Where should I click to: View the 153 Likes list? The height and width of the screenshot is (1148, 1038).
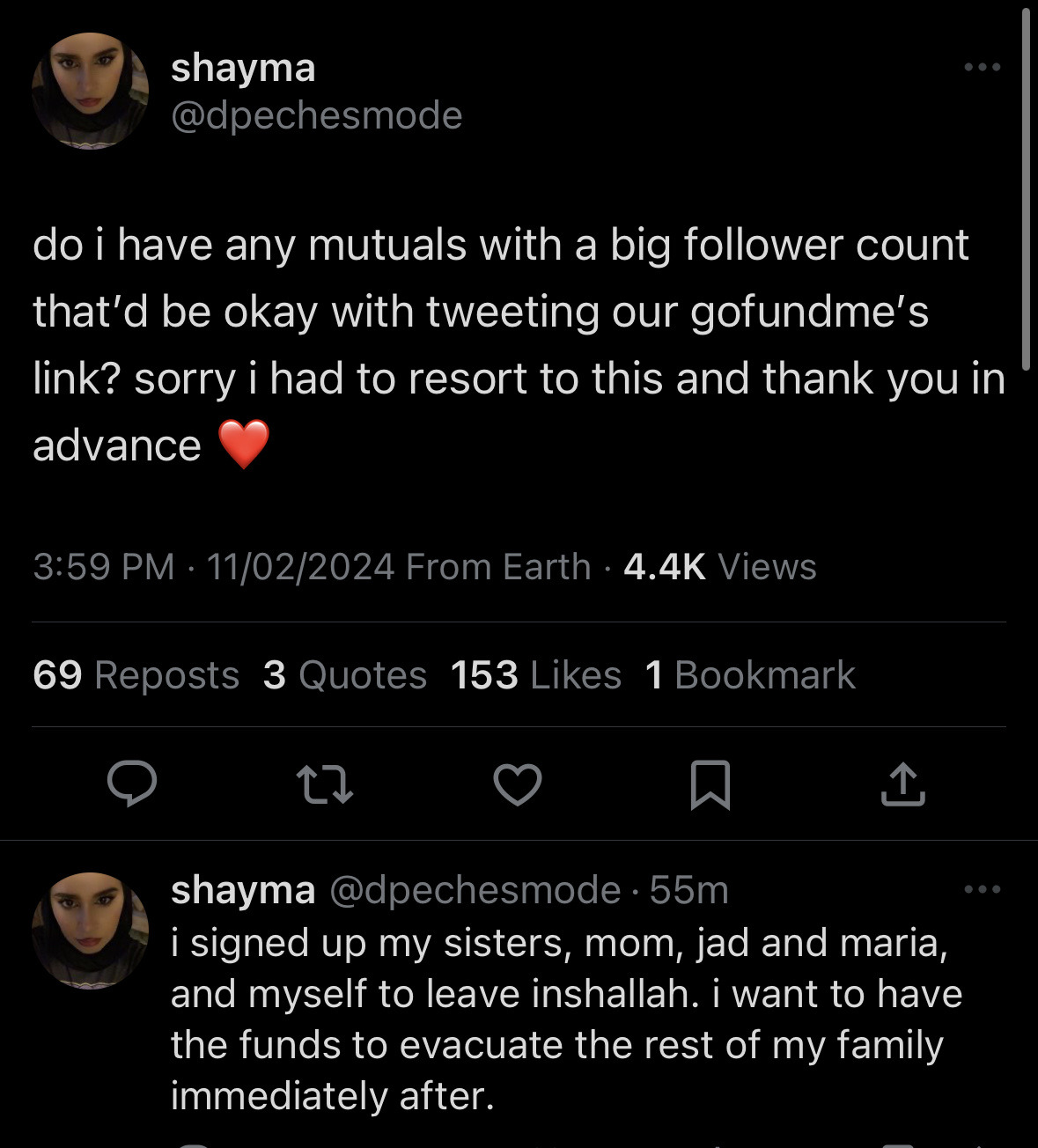coord(535,675)
